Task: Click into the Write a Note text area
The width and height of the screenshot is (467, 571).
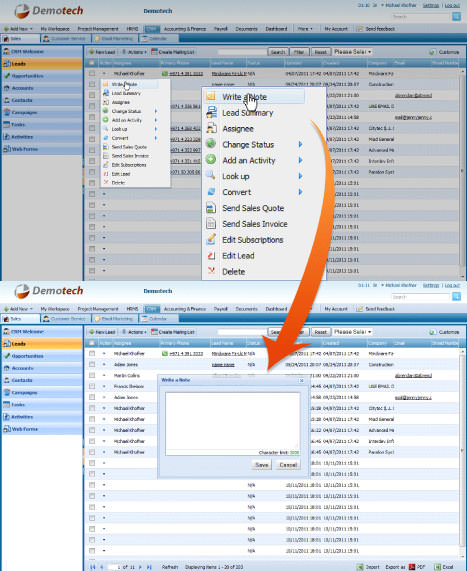Action: tap(233, 424)
